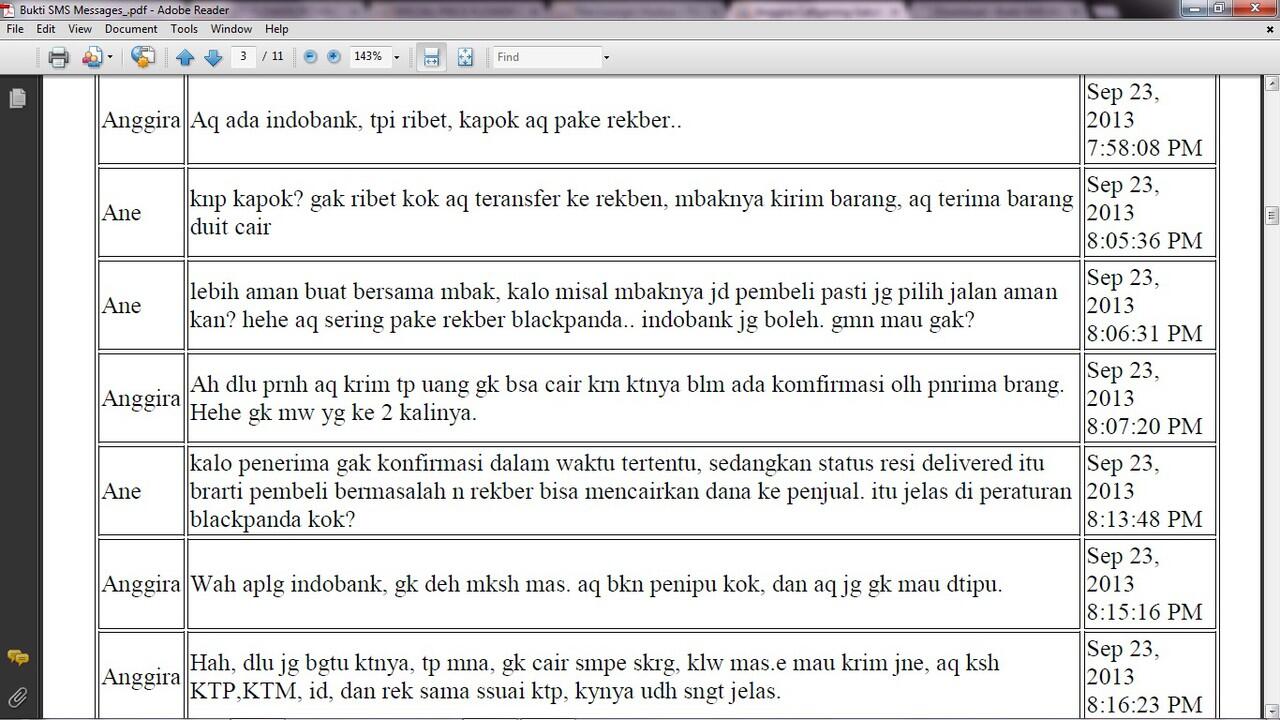Click the timestamp 8:06:31 PM cell
The image size is (1280, 720).
pyautogui.click(x=1150, y=306)
